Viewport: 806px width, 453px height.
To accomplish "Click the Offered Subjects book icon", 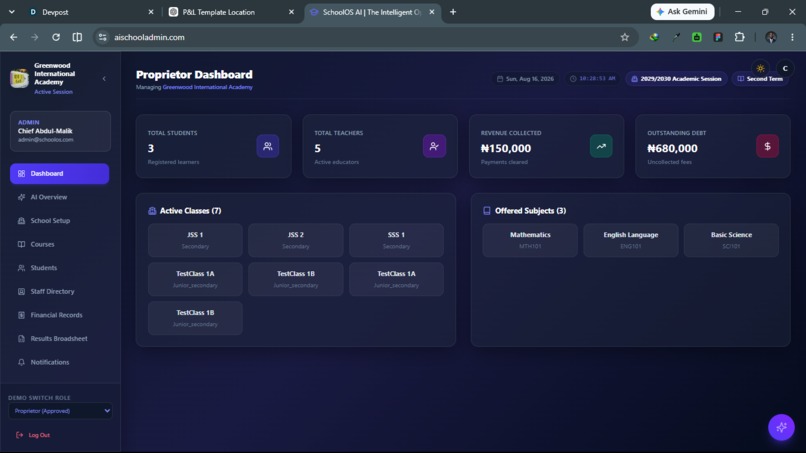I will click(487, 211).
